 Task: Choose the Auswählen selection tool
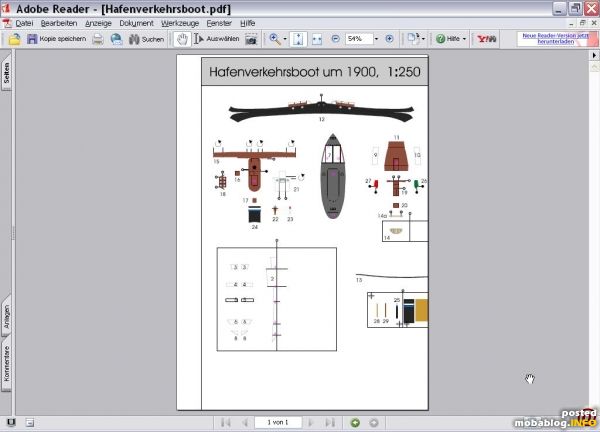coord(217,39)
